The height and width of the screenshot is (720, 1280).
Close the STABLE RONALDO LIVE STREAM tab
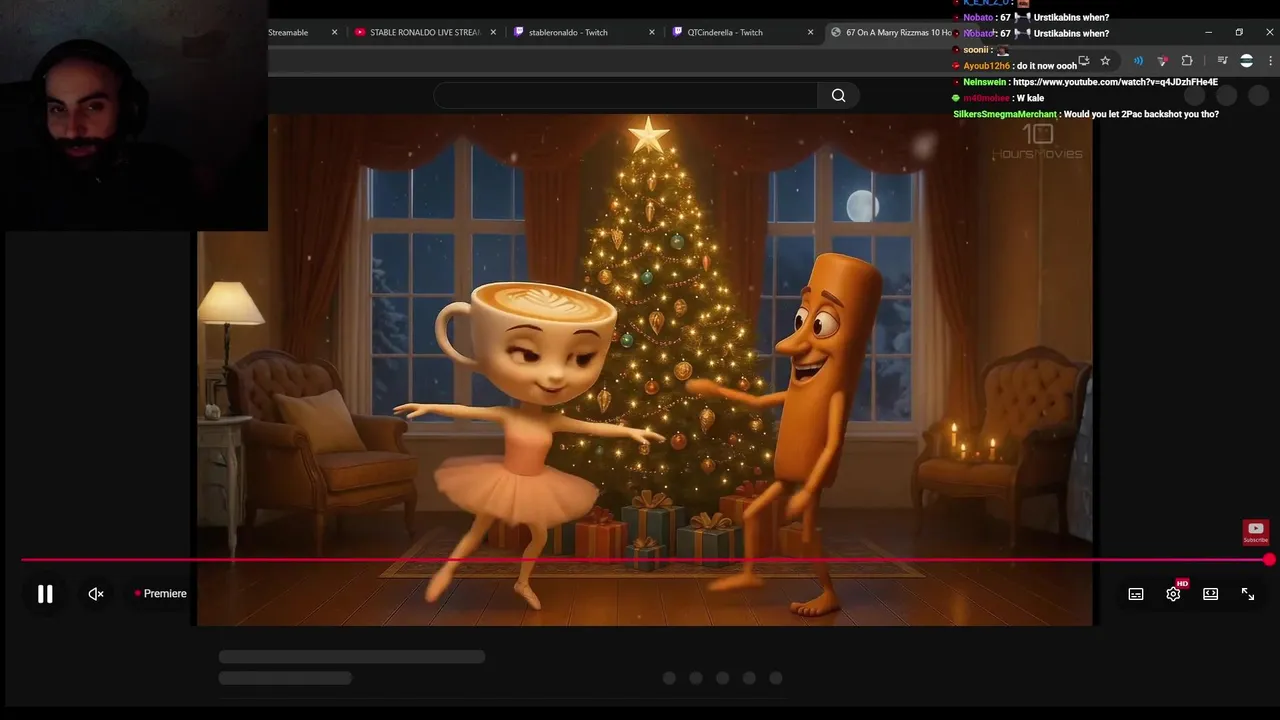pos(493,32)
